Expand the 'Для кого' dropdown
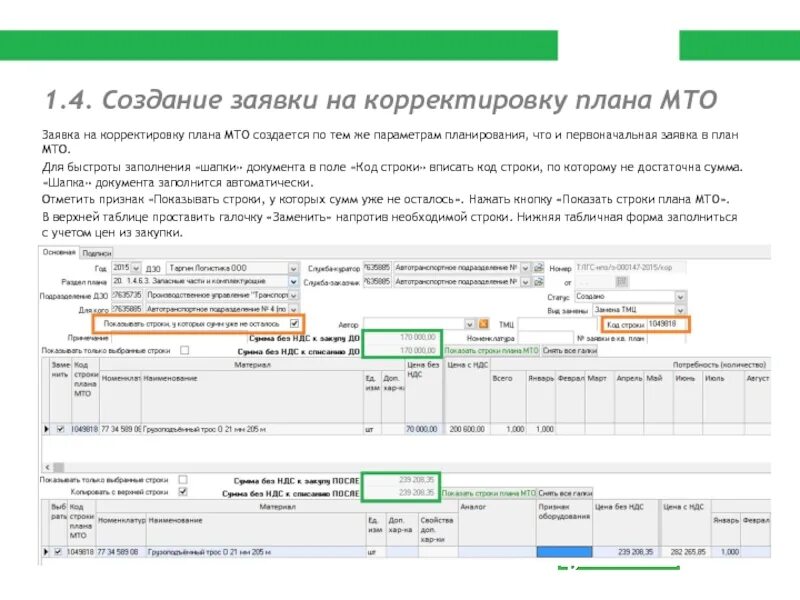 (293, 309)
